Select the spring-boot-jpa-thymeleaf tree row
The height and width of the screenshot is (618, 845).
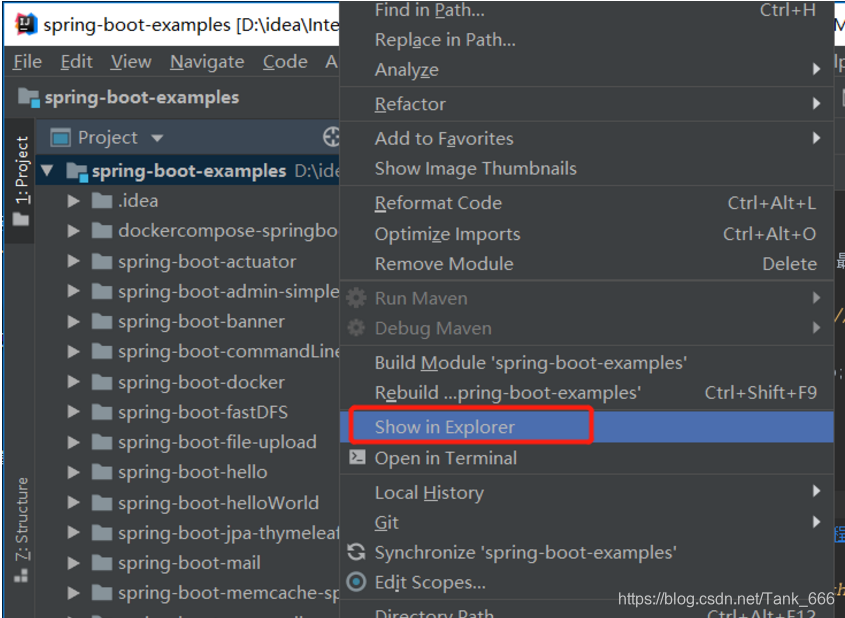[x=188, y=533]
